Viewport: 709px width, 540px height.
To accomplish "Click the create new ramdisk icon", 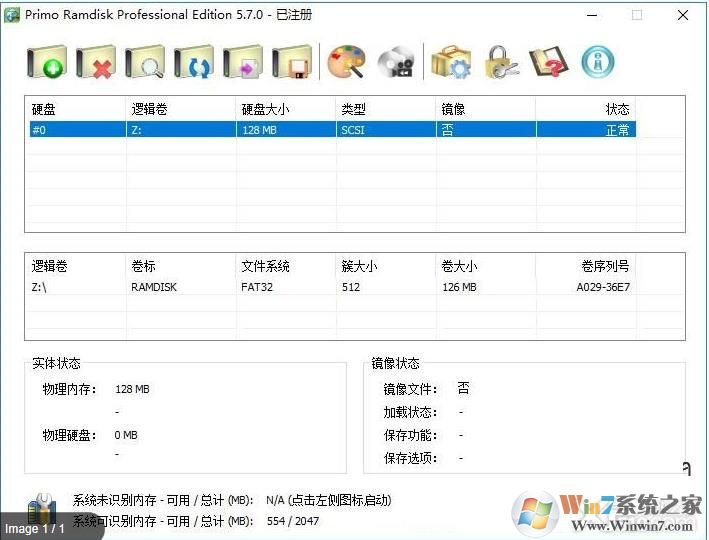I will [46, 62].
